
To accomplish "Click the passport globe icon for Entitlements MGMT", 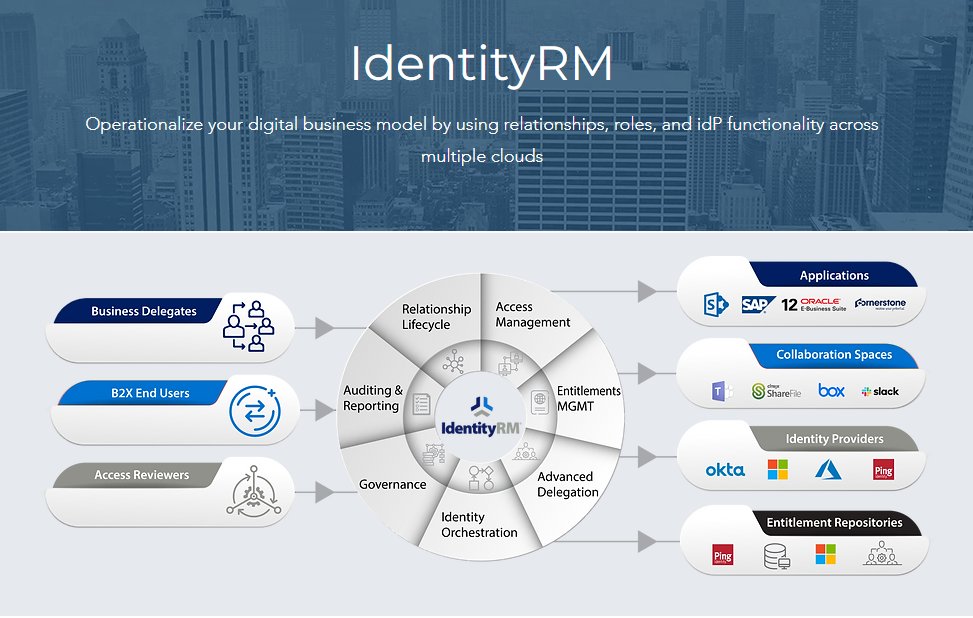I will click(539, 403).
